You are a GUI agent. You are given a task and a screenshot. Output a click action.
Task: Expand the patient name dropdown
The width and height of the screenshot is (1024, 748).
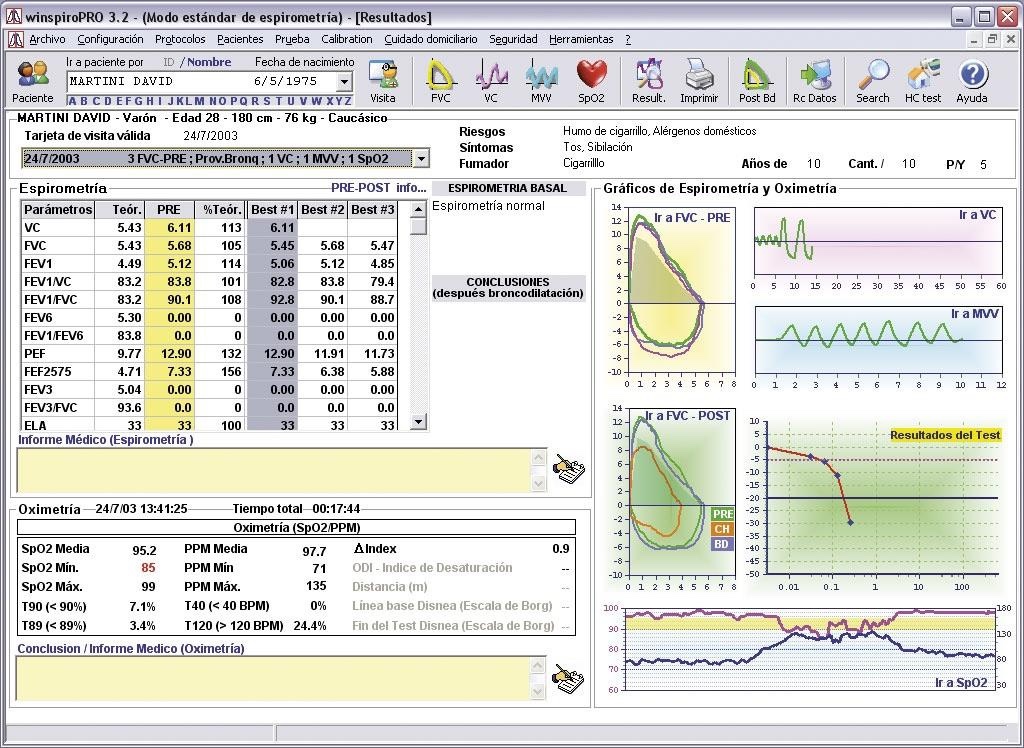(344, 82)
